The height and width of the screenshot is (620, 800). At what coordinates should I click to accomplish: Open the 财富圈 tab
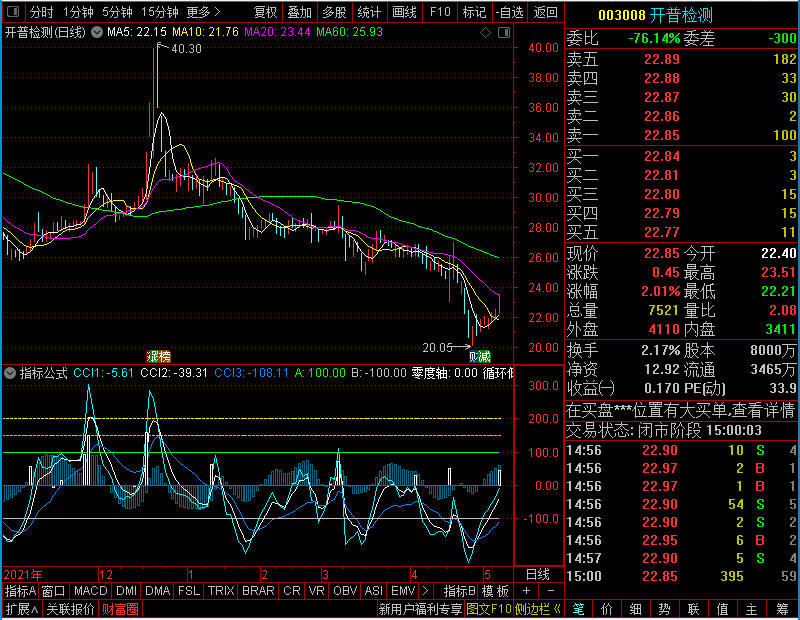[x=120, y=609]
